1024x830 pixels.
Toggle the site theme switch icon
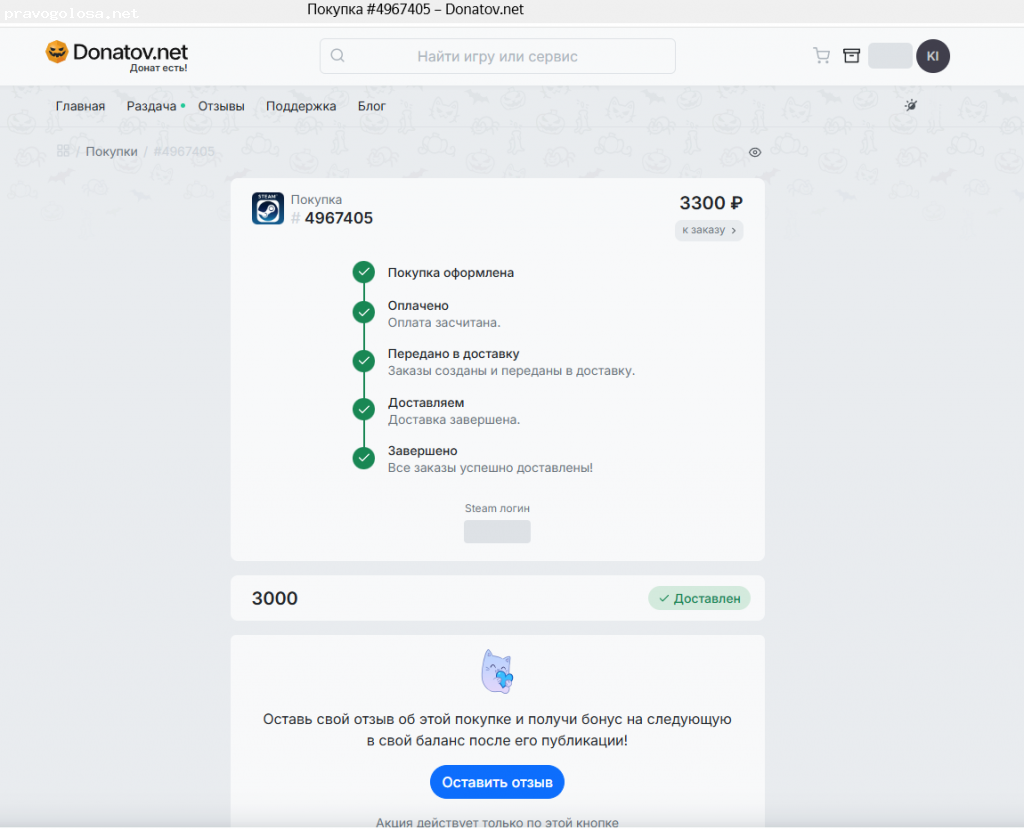(x=910, y=105)
